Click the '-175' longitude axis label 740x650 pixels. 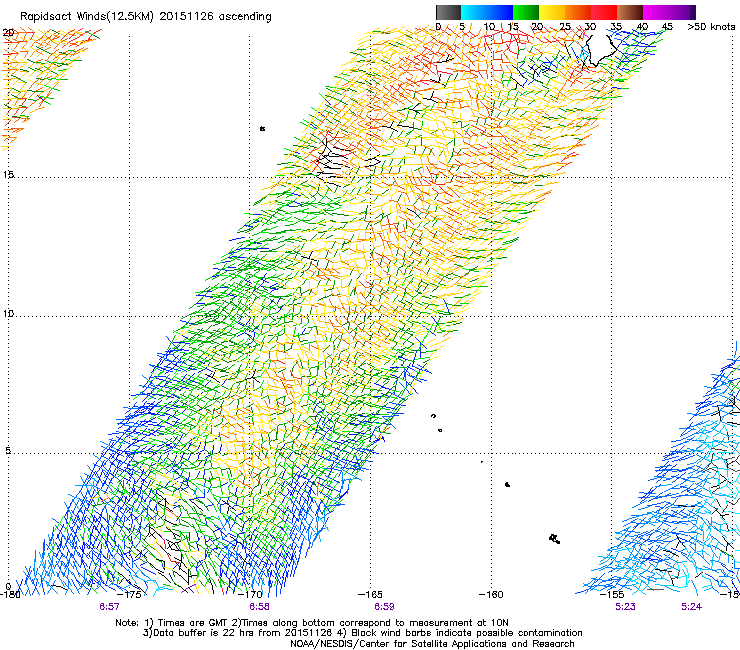click(128, 594)
